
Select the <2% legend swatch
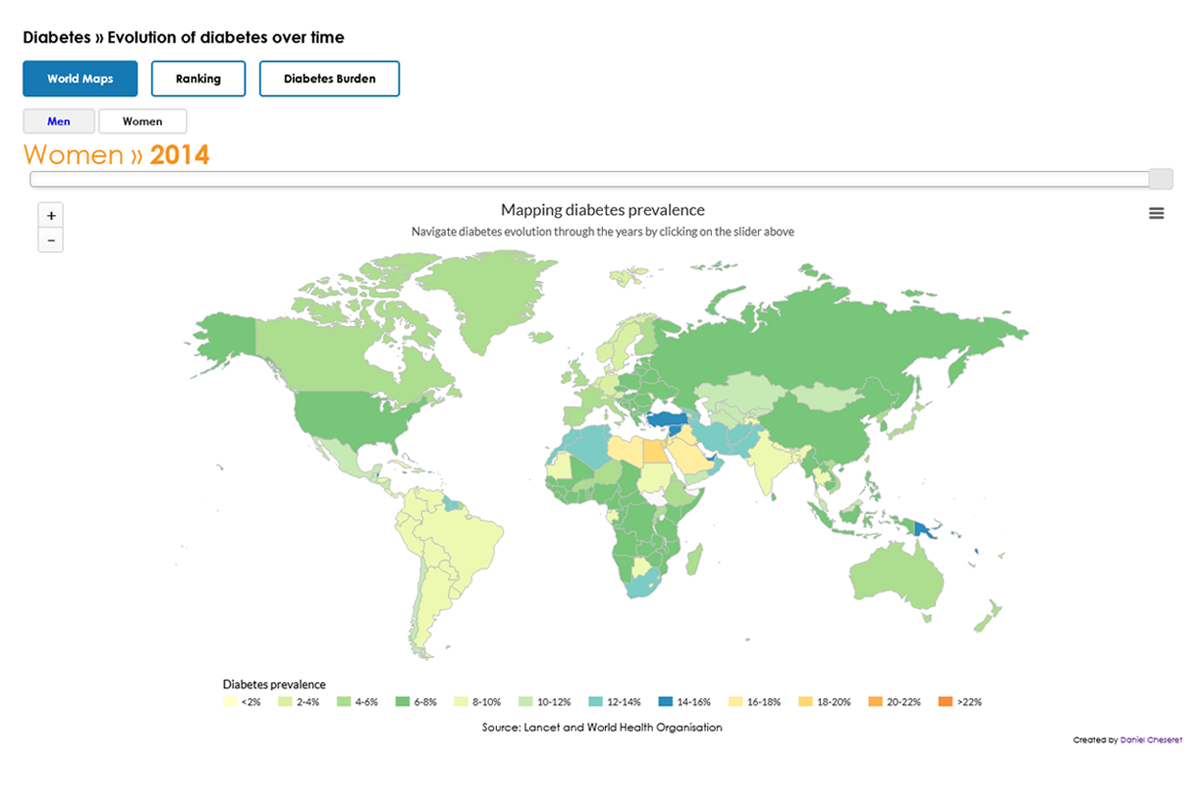pos(232,702)
